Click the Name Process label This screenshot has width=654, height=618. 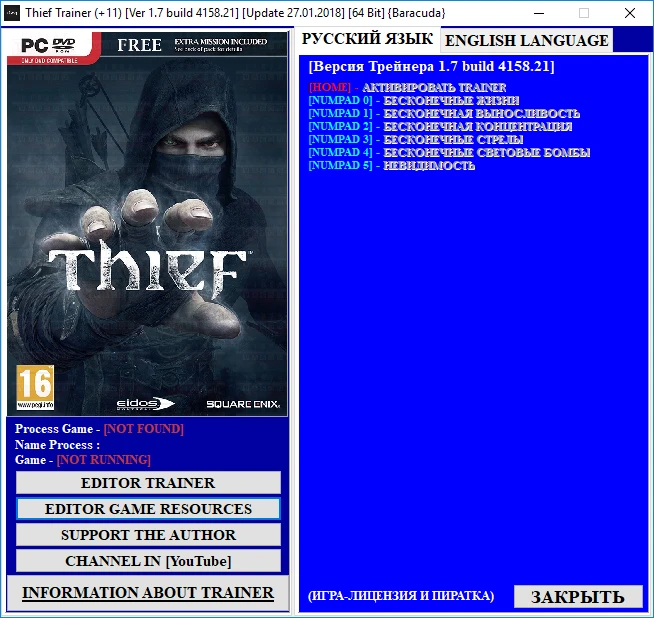click(58, 445)
